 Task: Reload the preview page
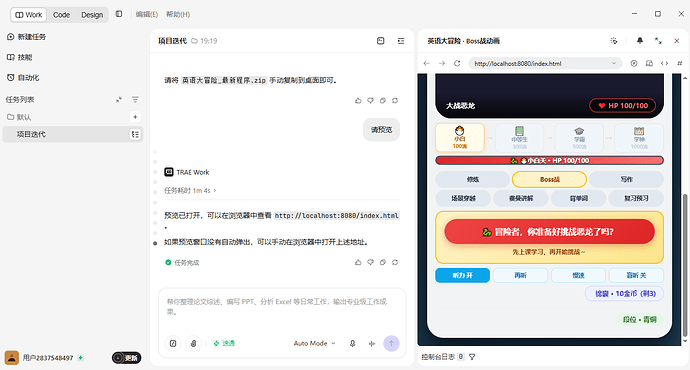point(457,63)
